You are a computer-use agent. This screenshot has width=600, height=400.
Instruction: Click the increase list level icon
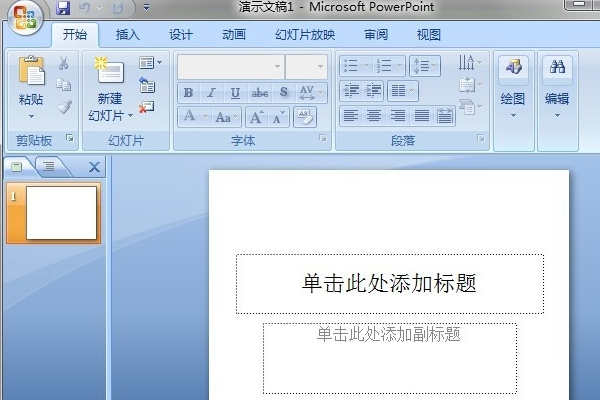tap(373, 91)
